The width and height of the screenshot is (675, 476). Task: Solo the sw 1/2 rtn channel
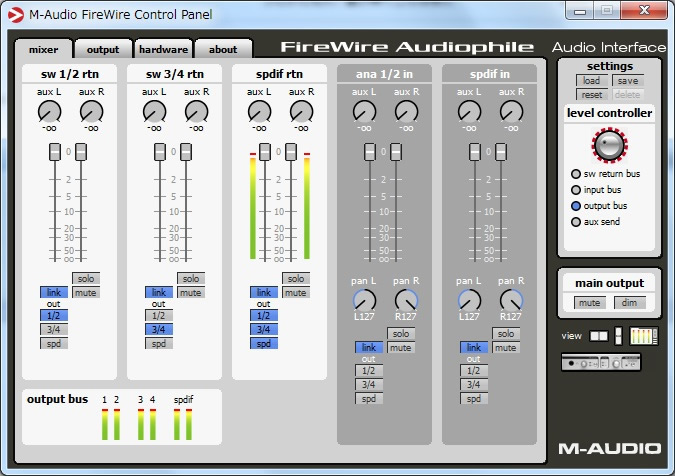point(86,278)
